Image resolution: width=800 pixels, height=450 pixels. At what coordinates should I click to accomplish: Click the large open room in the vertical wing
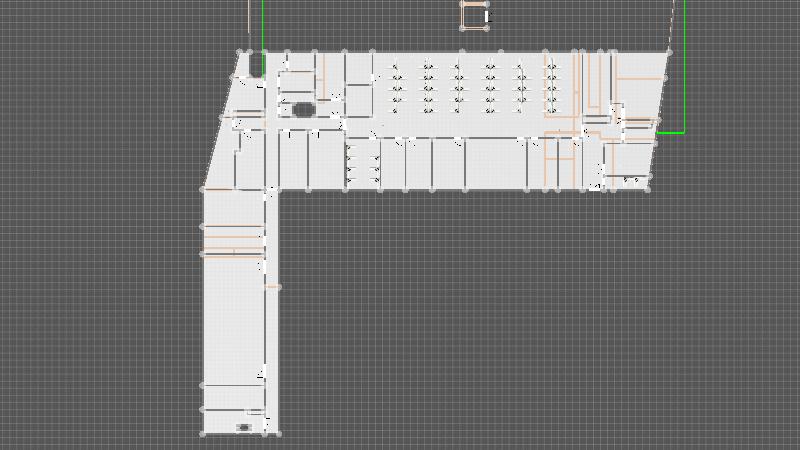[234, 320]
